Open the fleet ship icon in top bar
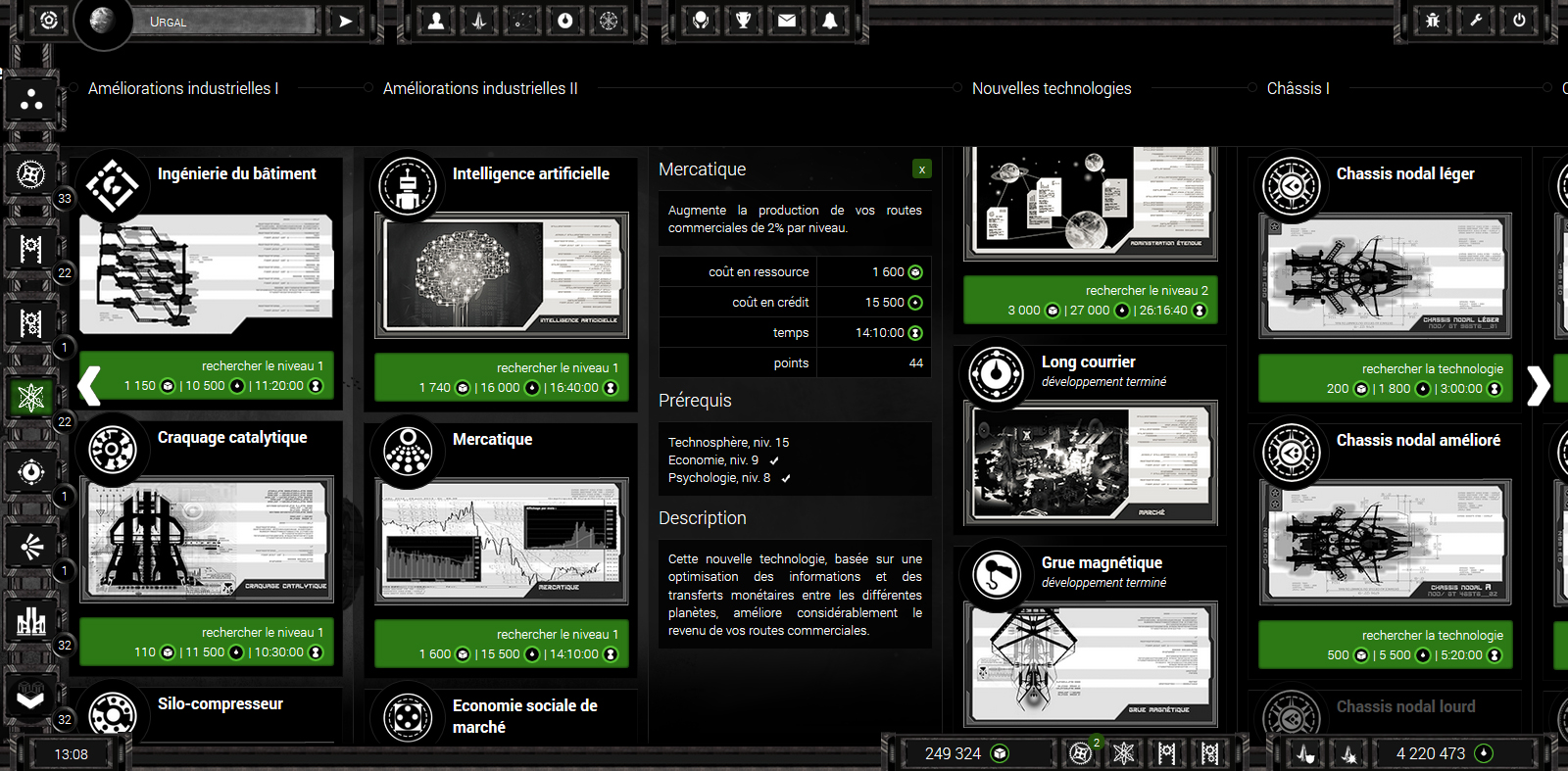 click(479, 21)
